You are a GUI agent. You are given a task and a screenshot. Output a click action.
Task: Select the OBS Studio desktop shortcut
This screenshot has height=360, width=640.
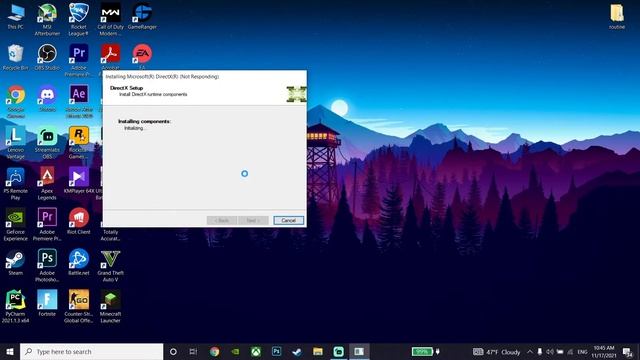tap(47, 58)
